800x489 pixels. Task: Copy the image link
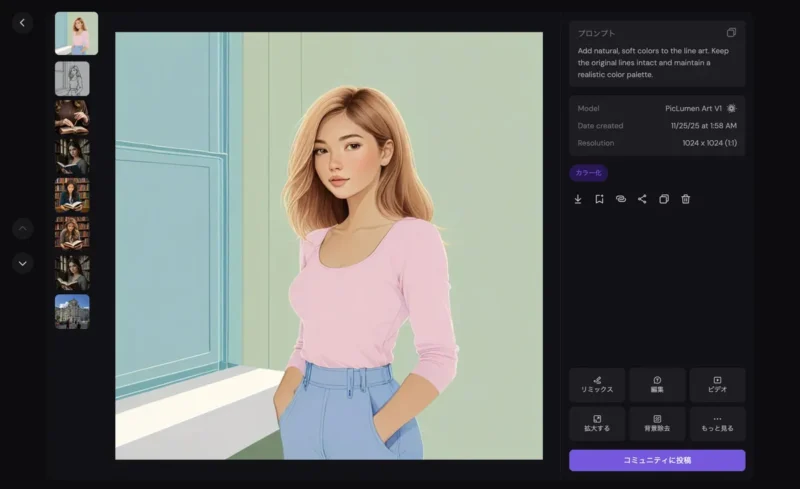click(620, 199)
